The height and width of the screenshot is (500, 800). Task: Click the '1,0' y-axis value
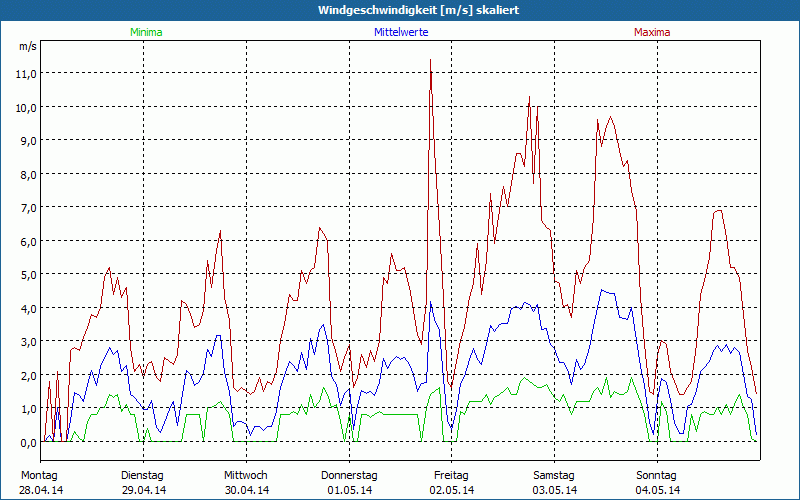pyautogui.click(x=28, y=409)
